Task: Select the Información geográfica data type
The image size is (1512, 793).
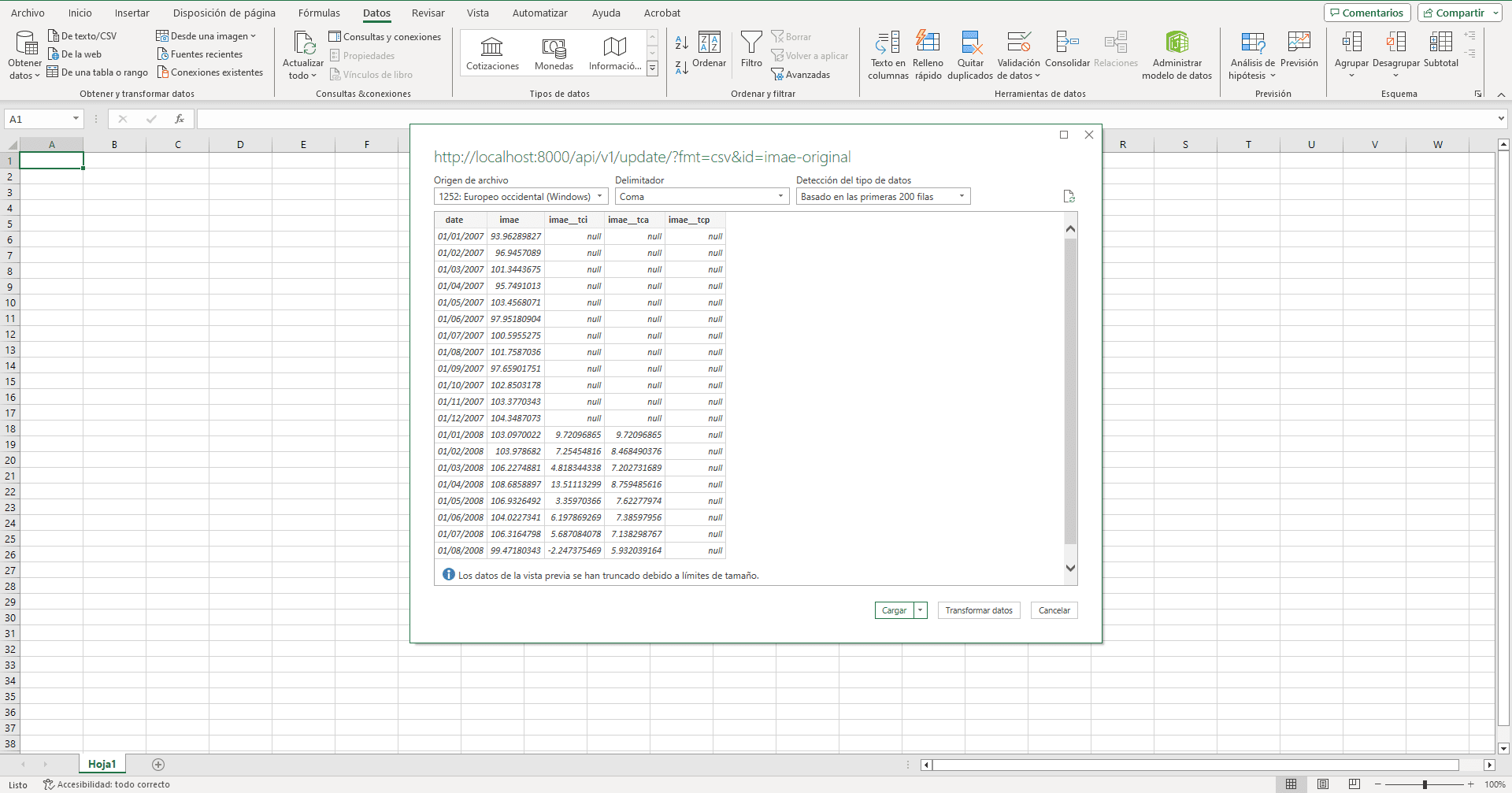Action: [x=614, y=54]
